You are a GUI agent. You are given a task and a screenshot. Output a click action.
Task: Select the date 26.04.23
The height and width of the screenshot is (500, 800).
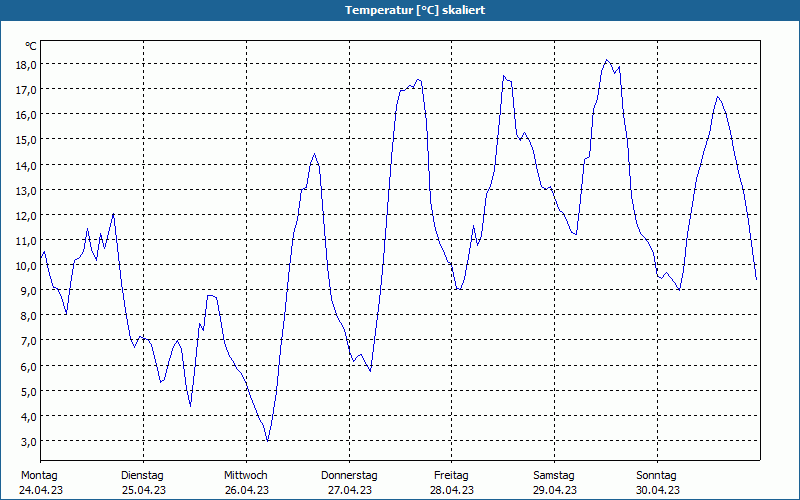click(246, 490)
